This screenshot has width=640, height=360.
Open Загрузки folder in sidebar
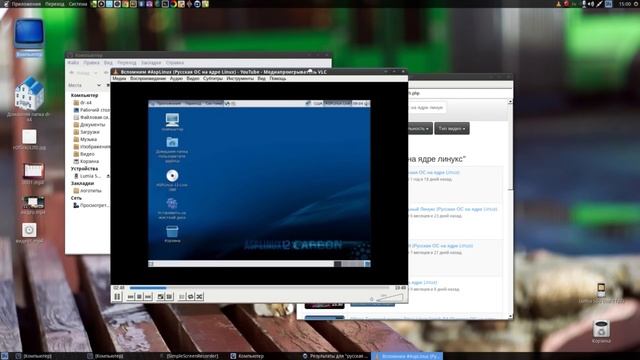(87, 132)
